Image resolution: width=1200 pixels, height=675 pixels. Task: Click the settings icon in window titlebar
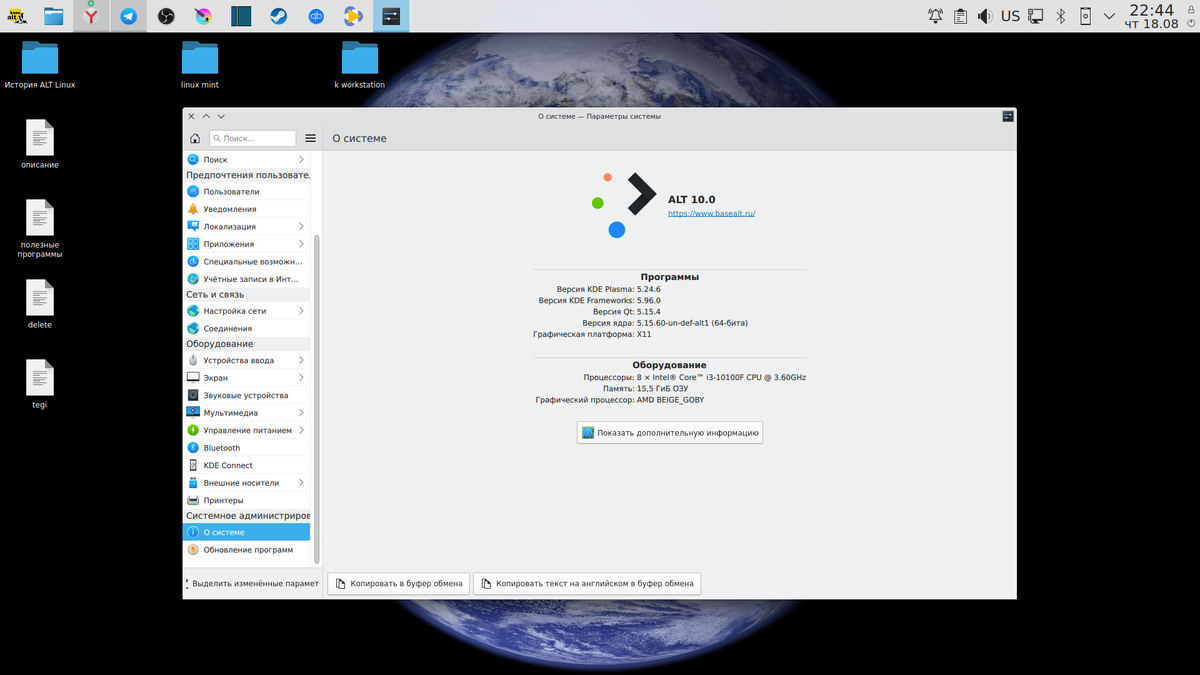1007,116
